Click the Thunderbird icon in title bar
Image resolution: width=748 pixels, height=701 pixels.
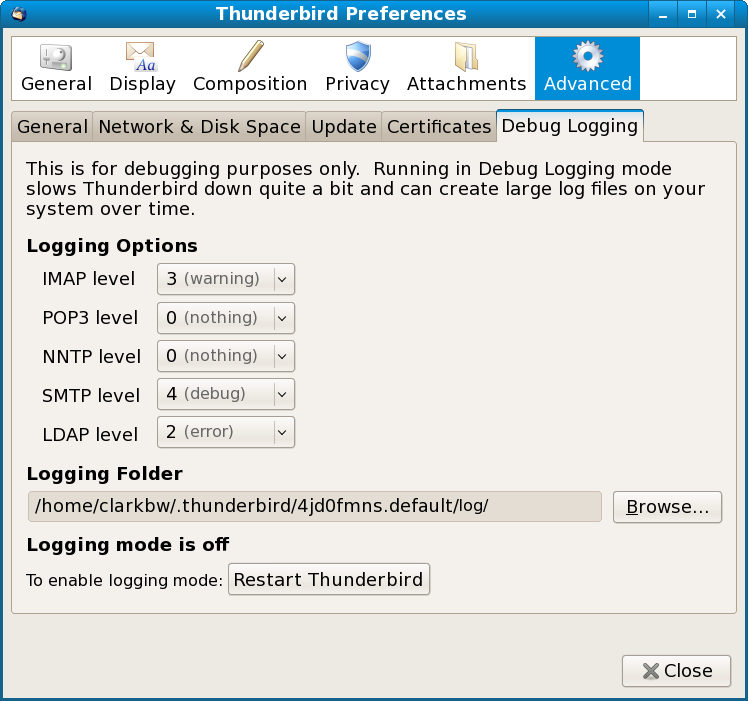pyautogui.click(x=18, y=13)
